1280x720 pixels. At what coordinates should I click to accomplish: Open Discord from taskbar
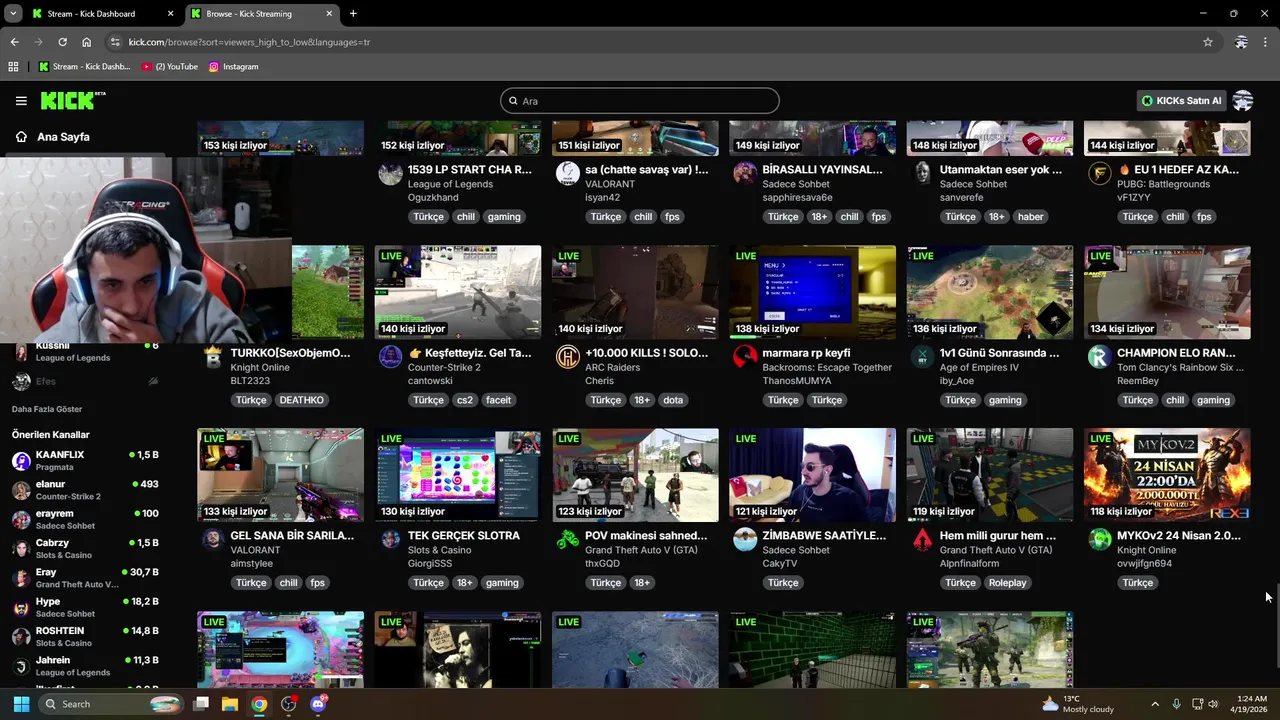coord(319,704)
